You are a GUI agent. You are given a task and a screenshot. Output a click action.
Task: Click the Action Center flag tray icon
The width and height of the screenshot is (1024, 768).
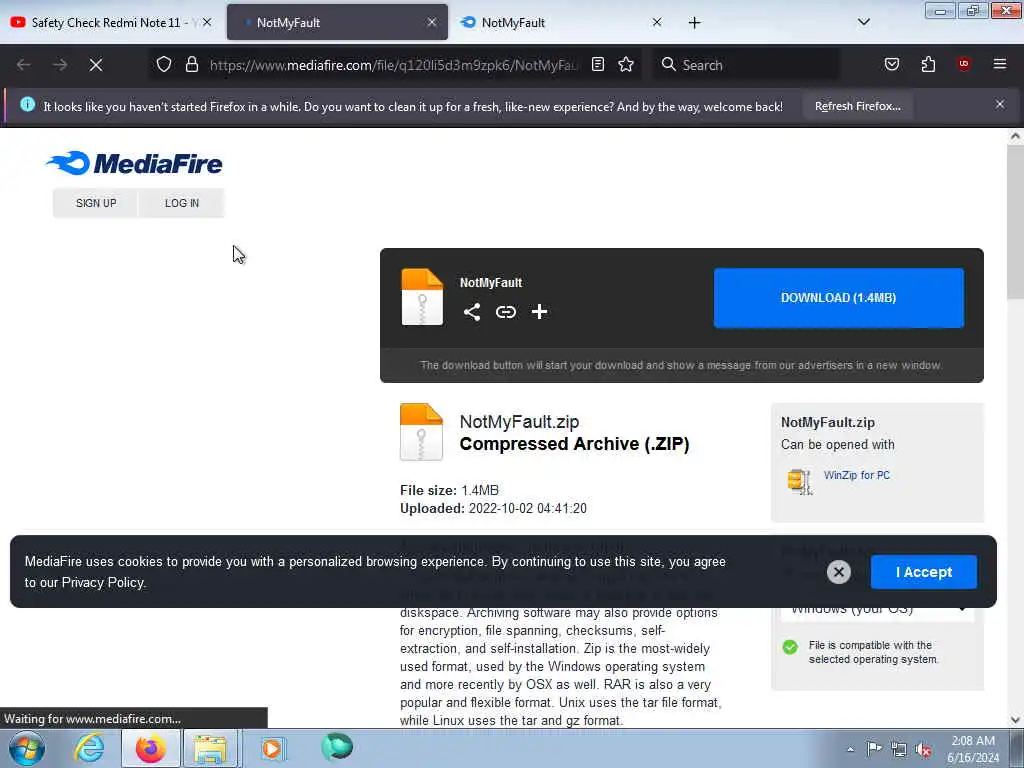point(874,748)
